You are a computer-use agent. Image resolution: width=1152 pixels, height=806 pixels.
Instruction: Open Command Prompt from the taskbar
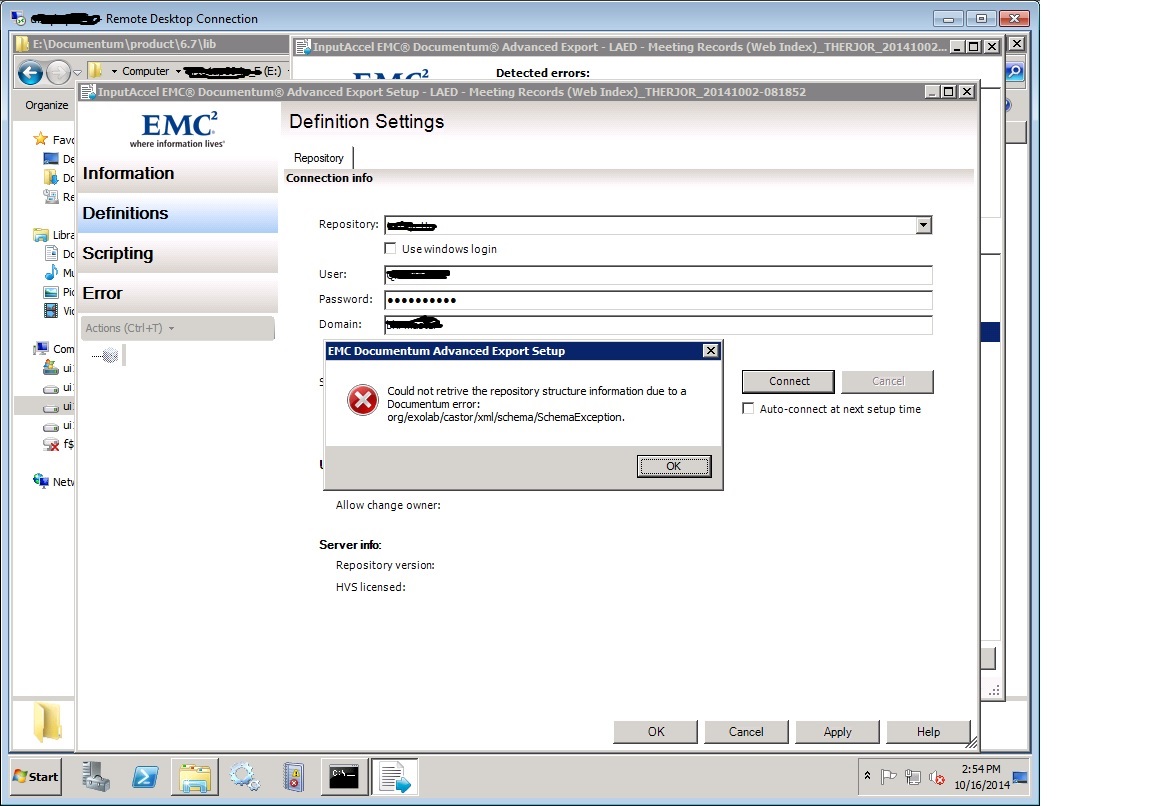click(x=344, y=777)
